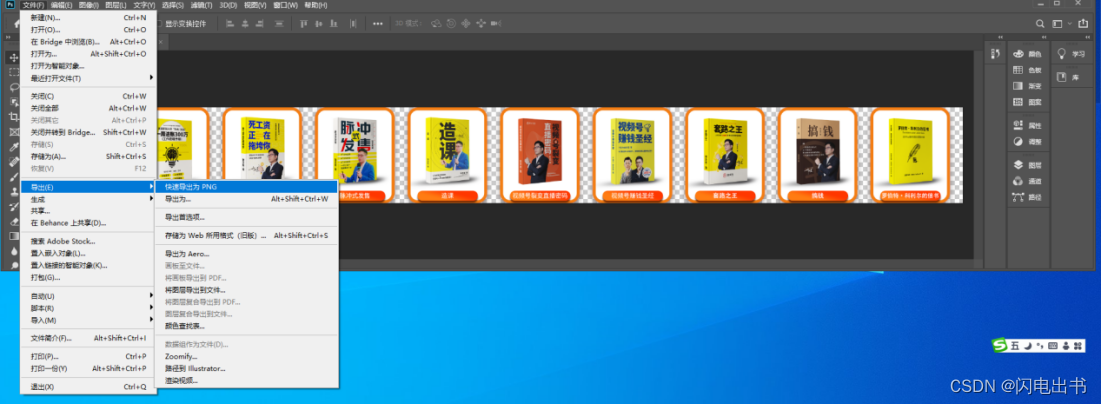Choose 新建(N)... in File menu
Screen dimensions: 1102x405
pyautogui.click(x=90, y=18)
